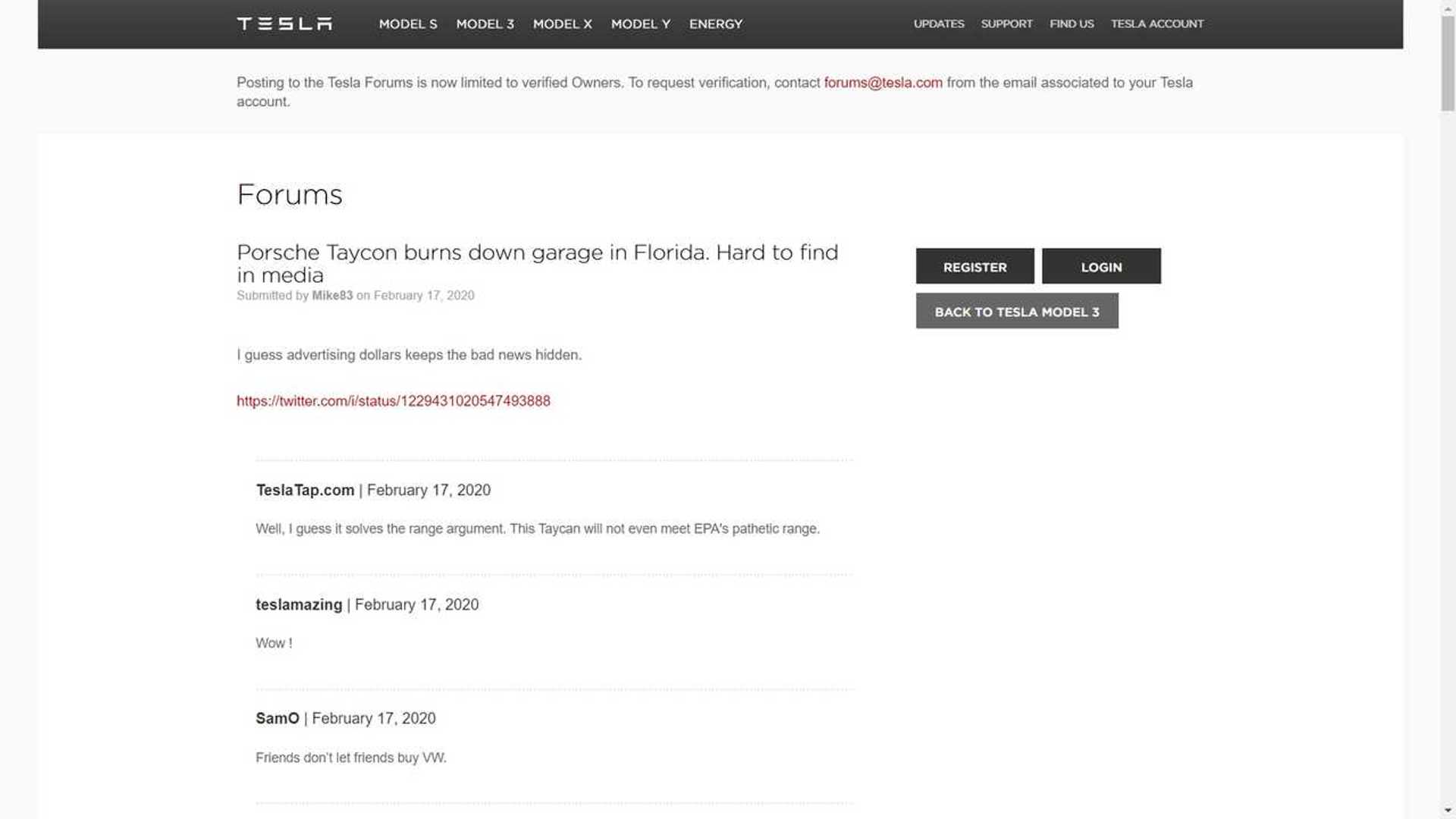Open the Twitter status link
The width and height of the screenshot is (1456, 819).
tap(394, 401)
